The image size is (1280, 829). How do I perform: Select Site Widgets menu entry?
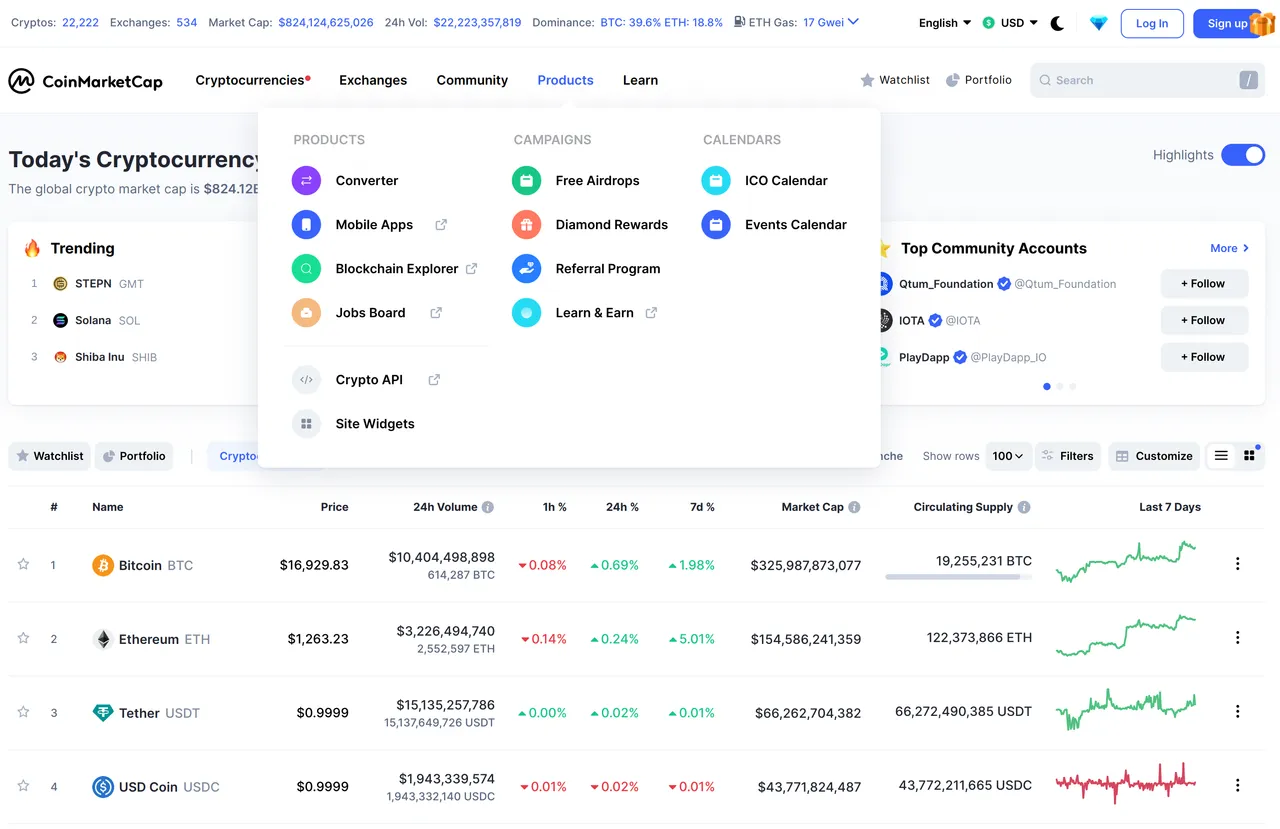tap(375, 424)
